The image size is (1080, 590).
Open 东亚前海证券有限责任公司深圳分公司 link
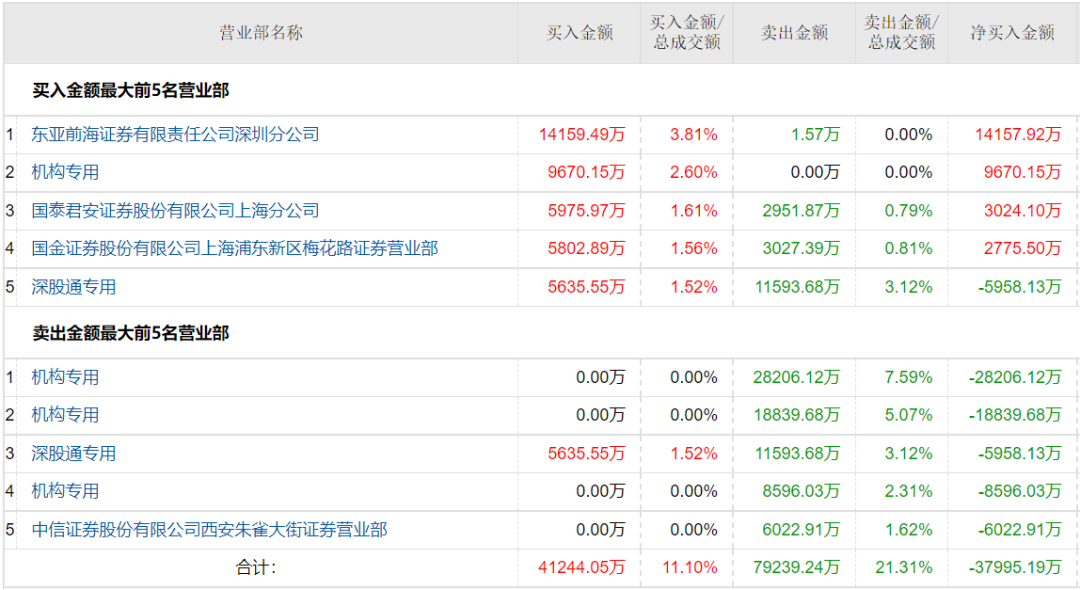point(175,134)
